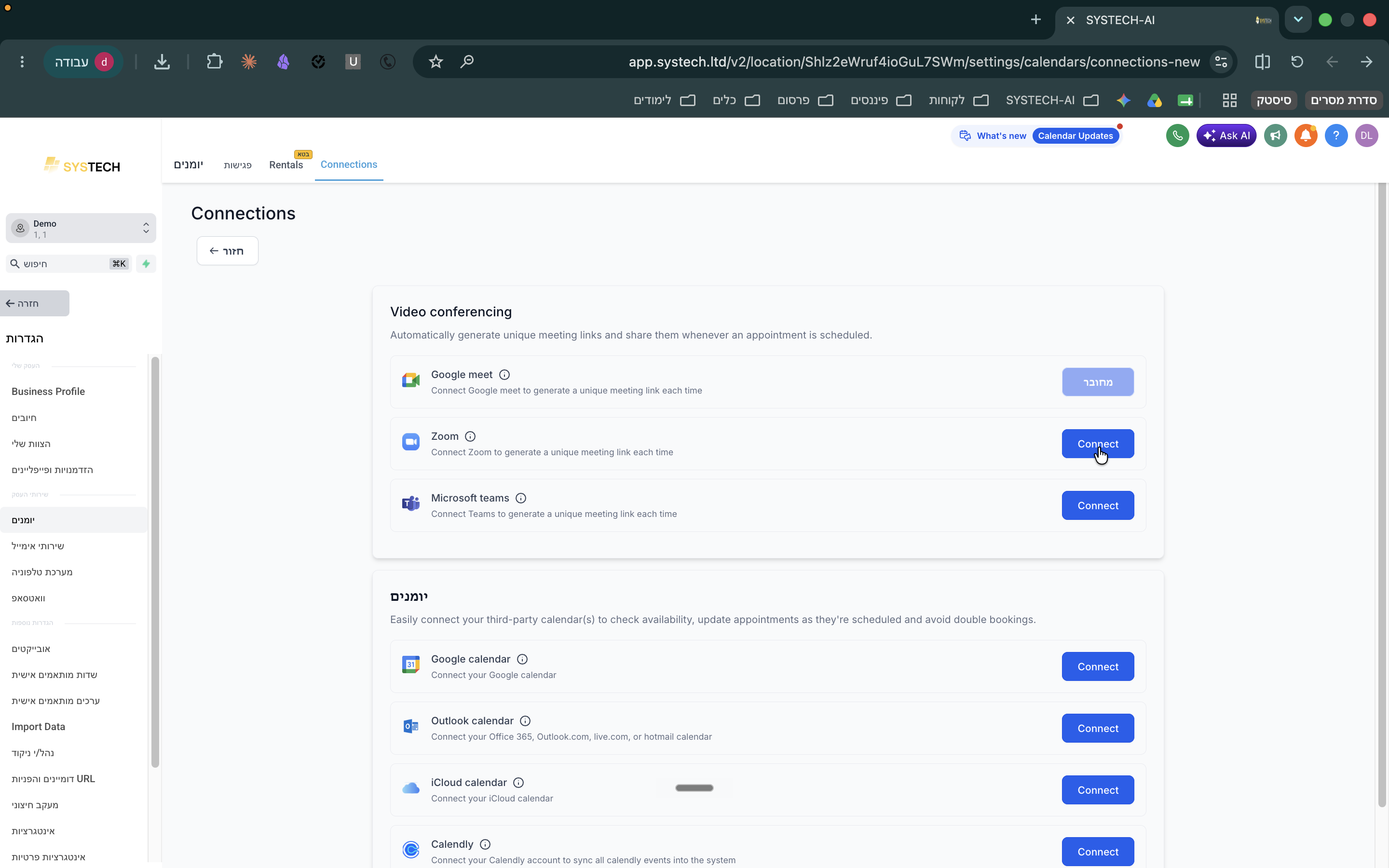
Task: Open the SYSTECH-AI bookmarks folder
Action: (x=1052, y=100)
